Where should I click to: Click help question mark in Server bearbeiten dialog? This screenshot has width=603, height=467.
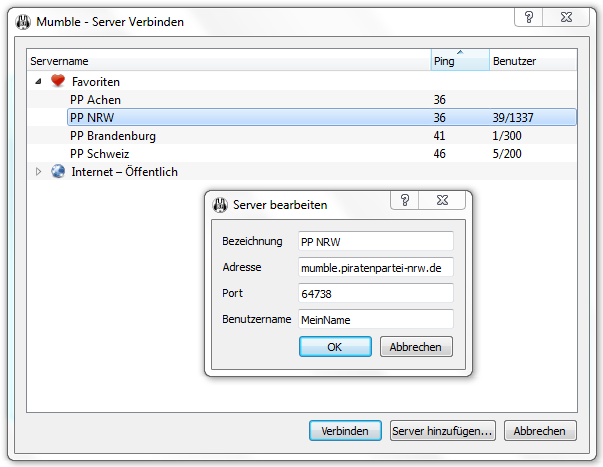tap(405, 201)
